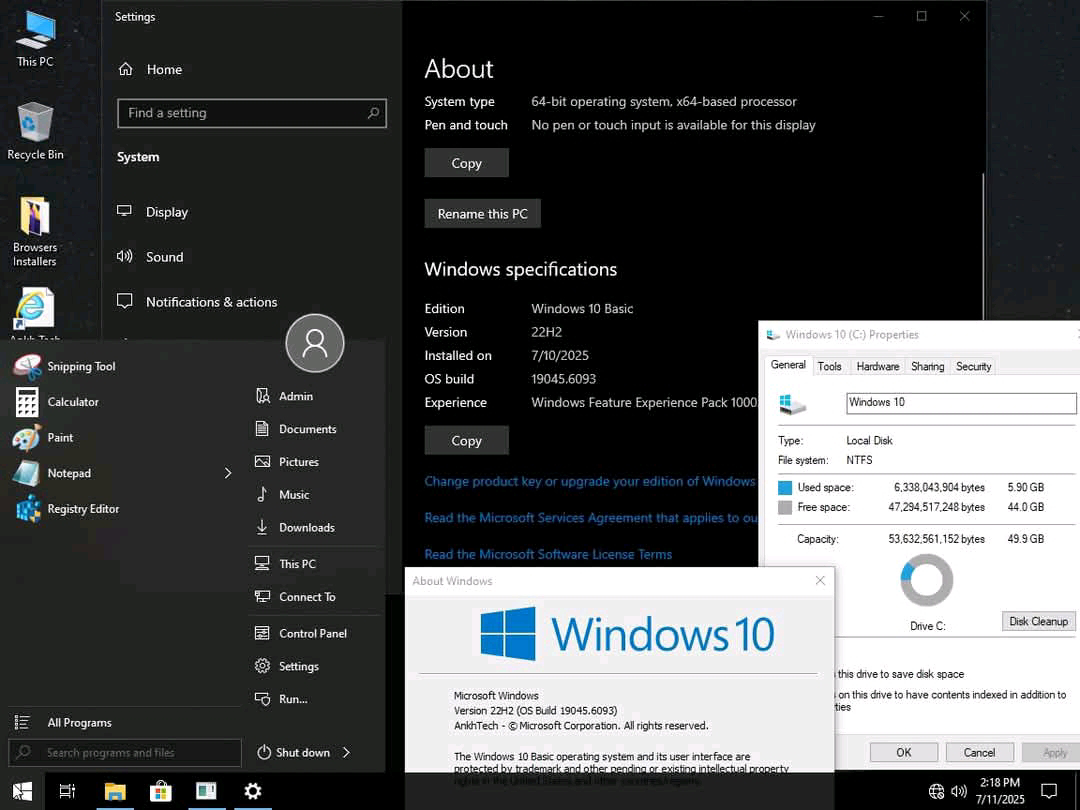Screen dimensions: 1080x810
Task: Switch to General tab in Properties
Action: (x=788, y=365)
